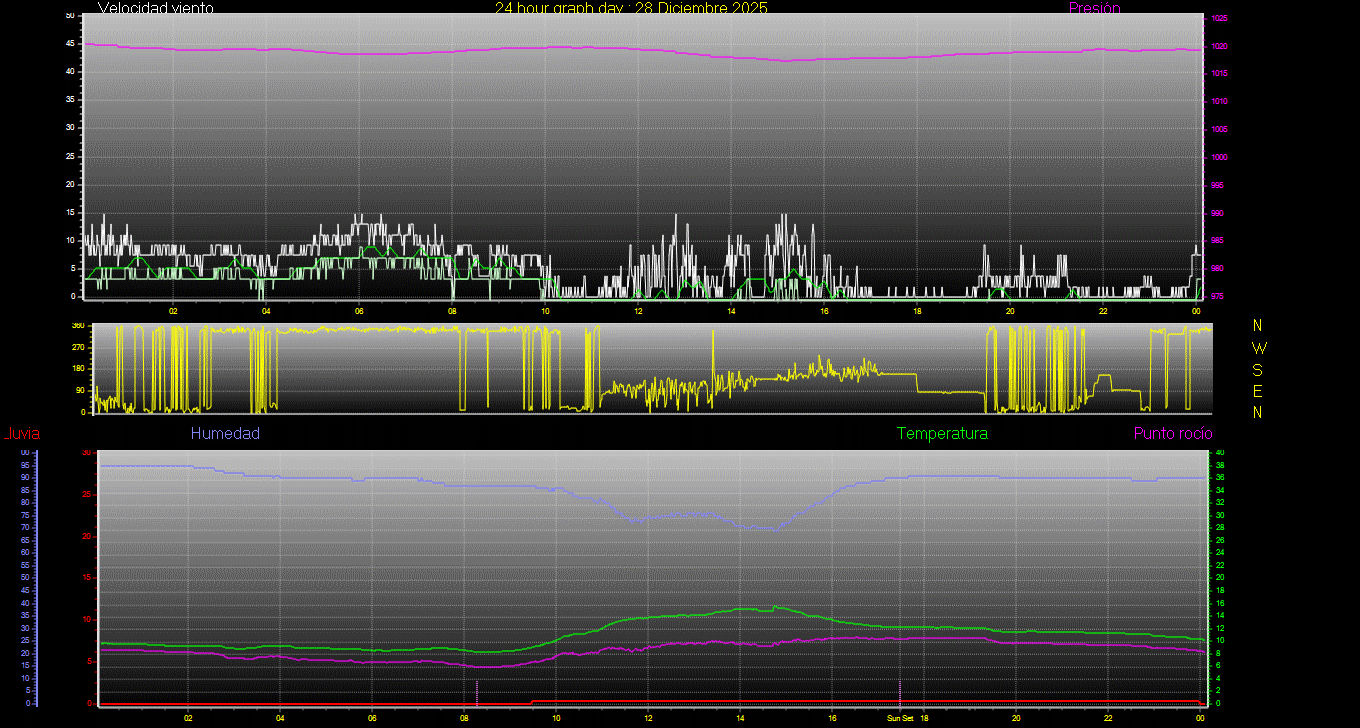Select the red 'Lluvia' legend label

point(21,434)
